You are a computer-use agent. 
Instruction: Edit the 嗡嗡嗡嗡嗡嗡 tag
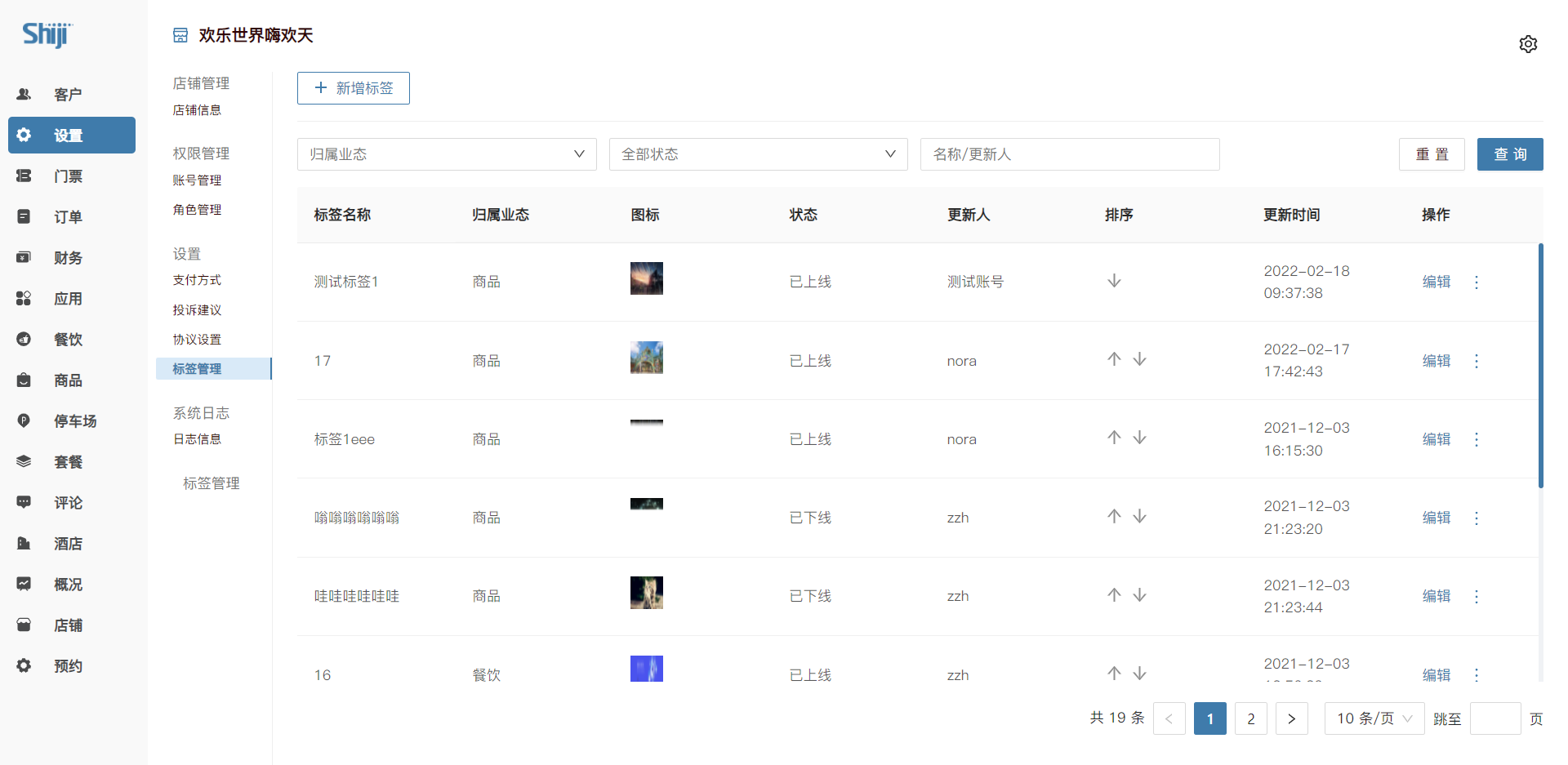pyautogui.click(x=1437, y=518)
